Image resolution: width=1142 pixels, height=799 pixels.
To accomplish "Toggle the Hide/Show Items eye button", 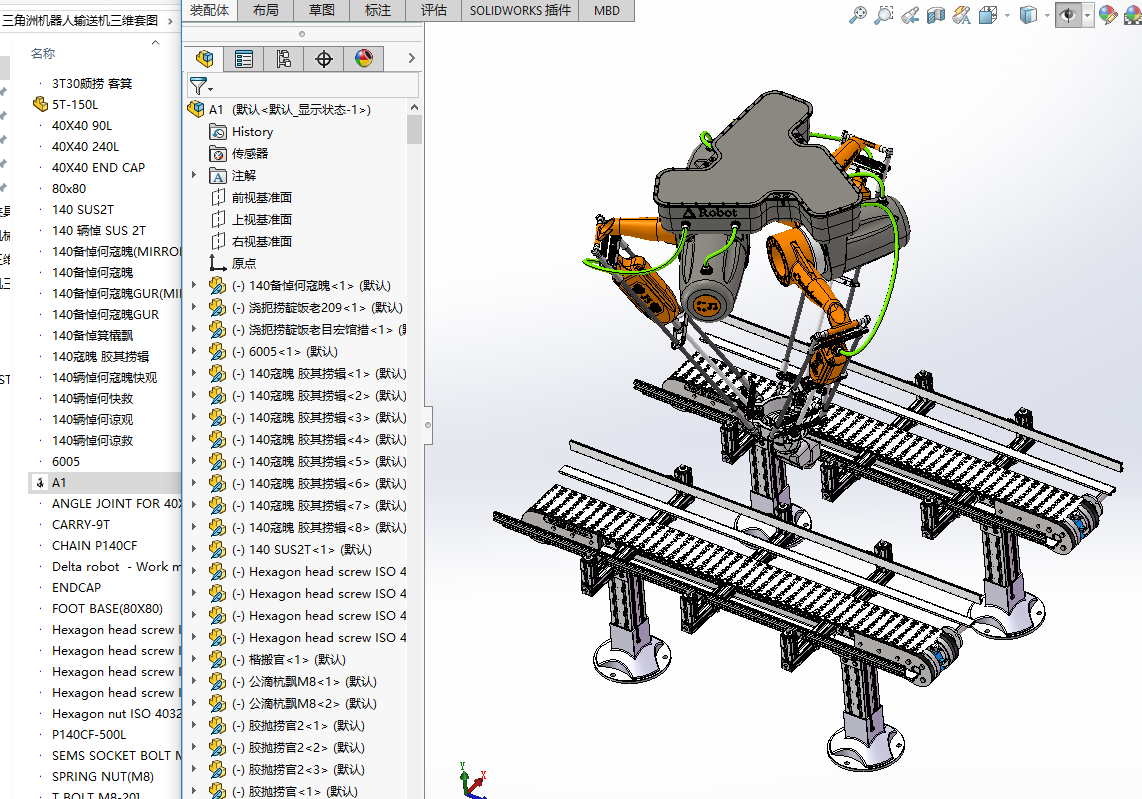I will point(1069,14).
